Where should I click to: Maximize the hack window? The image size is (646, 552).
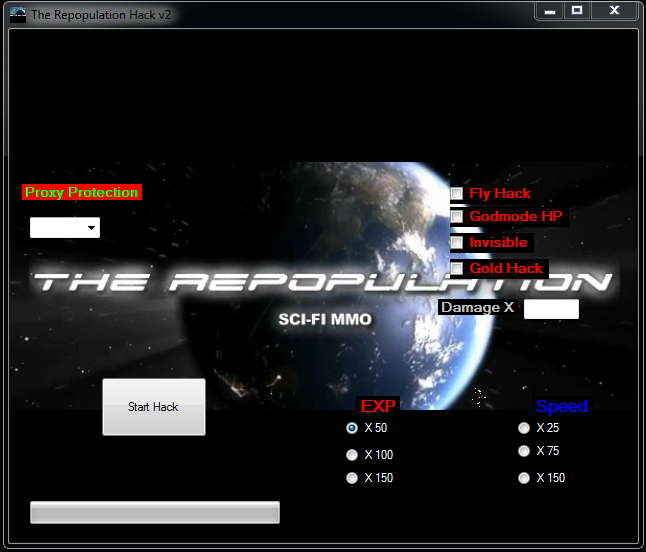[x=577, y=11]
